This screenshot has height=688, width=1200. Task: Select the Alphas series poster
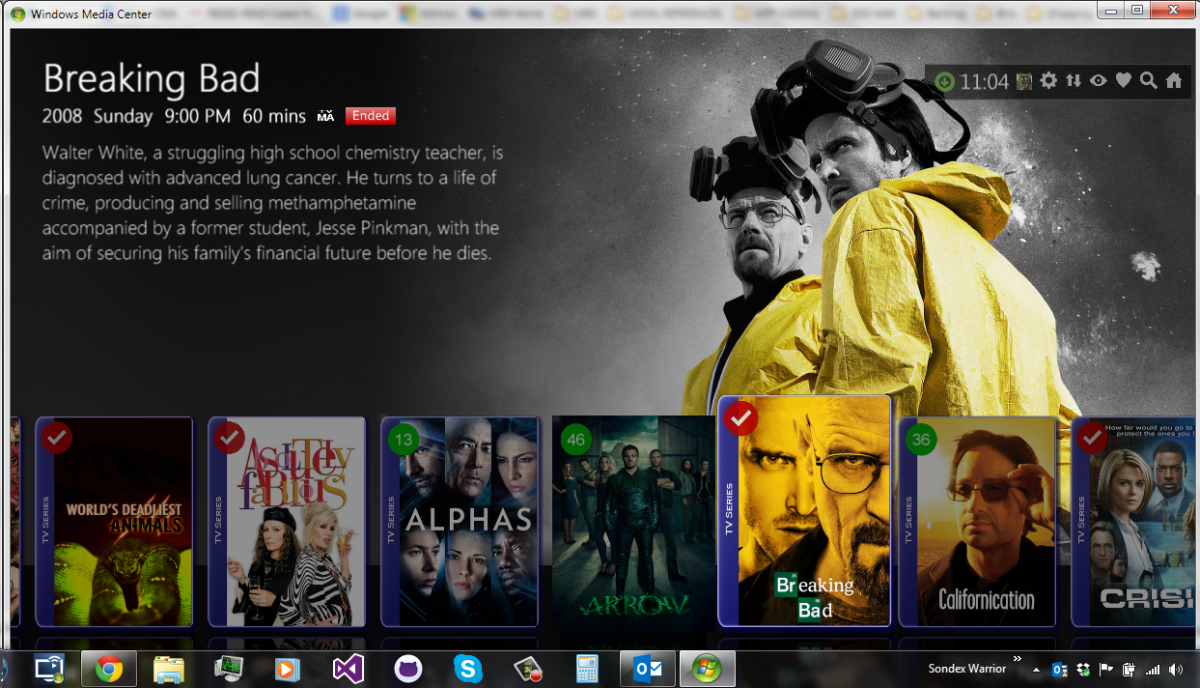pyautogui.click(x=460, y=522)
